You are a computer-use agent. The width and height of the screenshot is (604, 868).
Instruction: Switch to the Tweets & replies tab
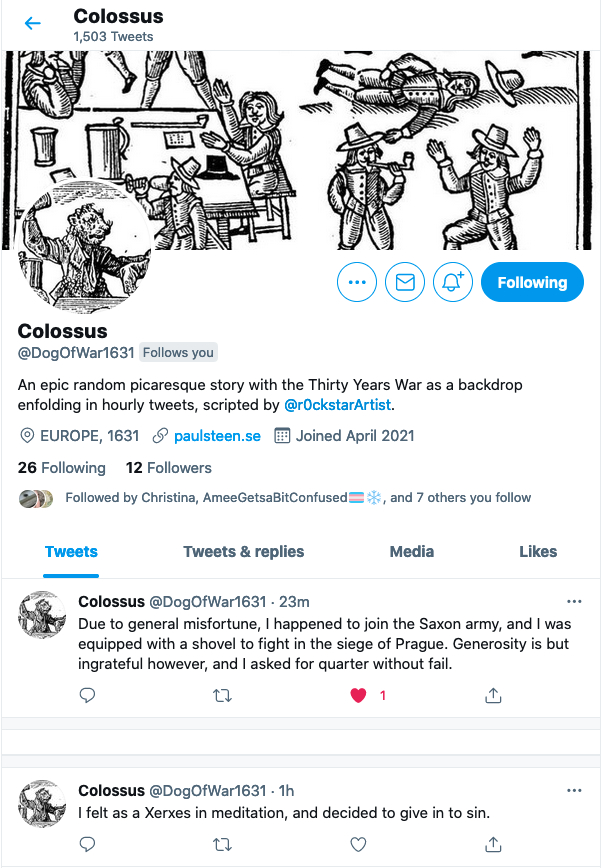(x=244, y=551)
